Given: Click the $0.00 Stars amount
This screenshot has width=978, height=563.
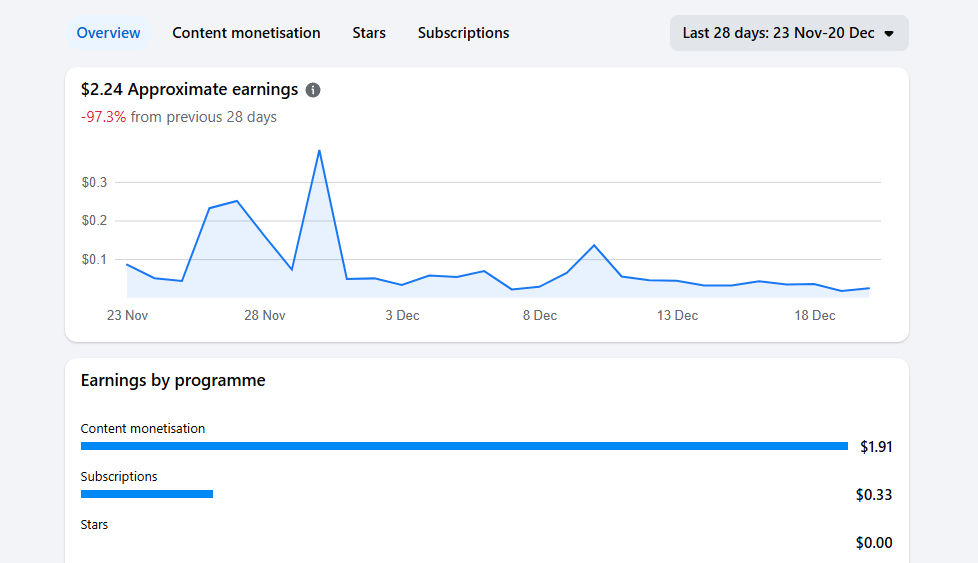Looking at the screenshot, I should pyautogui.click(x=873, y=543).
